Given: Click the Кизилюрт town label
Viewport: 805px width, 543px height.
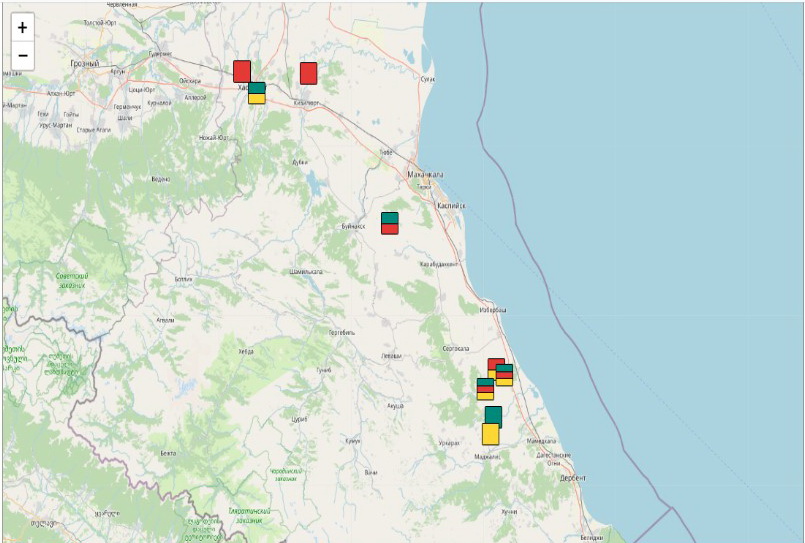Looking at the screenshot, I should 306,103.
